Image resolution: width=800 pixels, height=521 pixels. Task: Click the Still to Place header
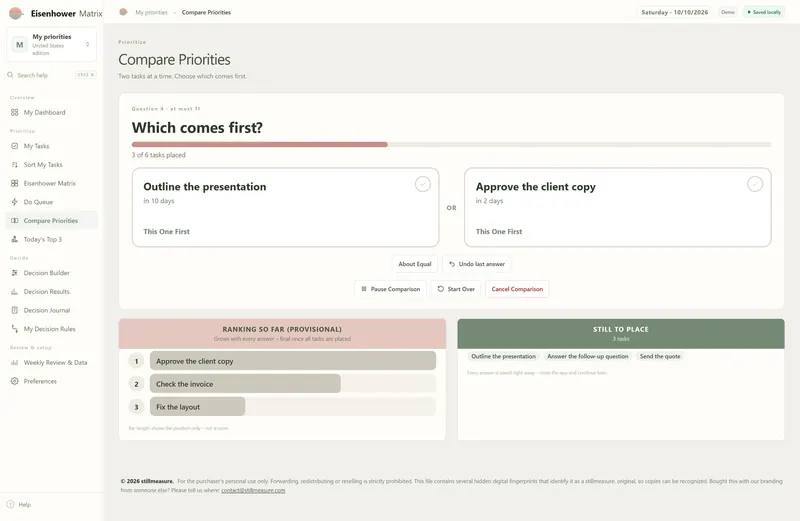pos(621,334)
